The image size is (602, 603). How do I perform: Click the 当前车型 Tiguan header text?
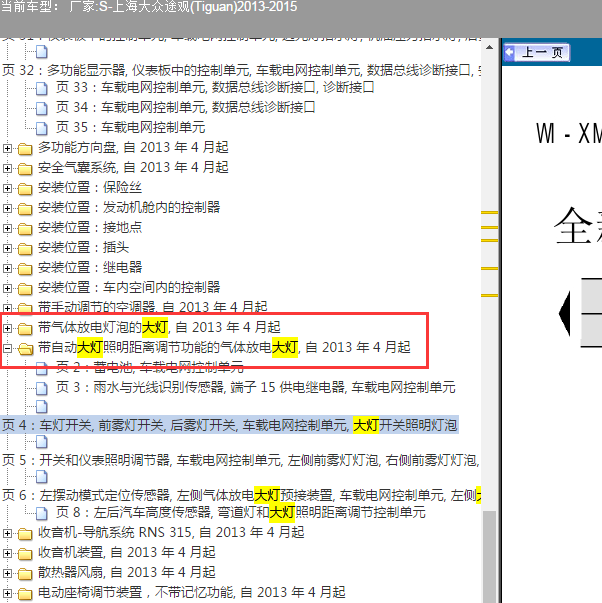coord(149,7)
